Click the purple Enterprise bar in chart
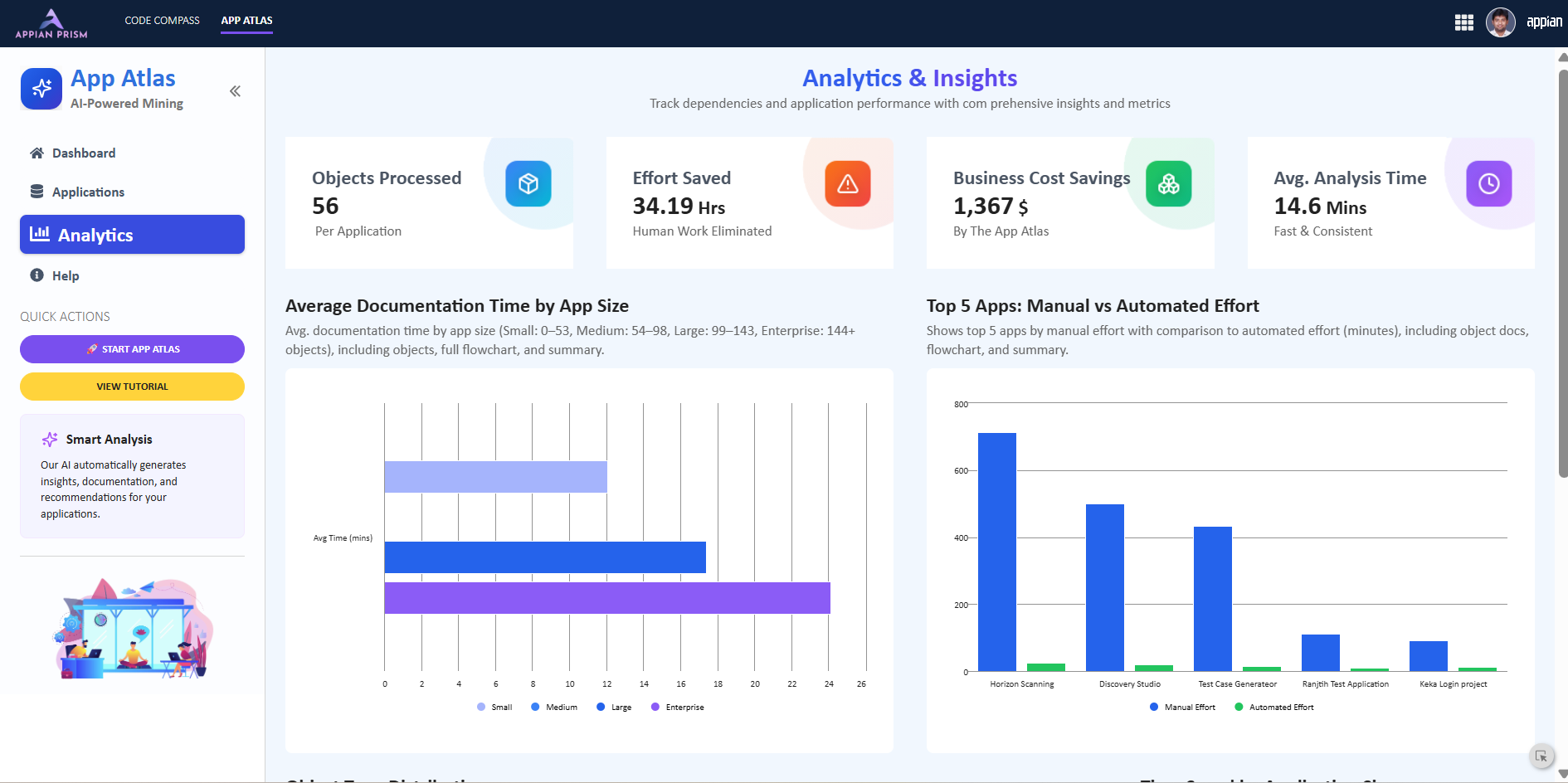Screen dimensions: 1568x783 point(606,598)
